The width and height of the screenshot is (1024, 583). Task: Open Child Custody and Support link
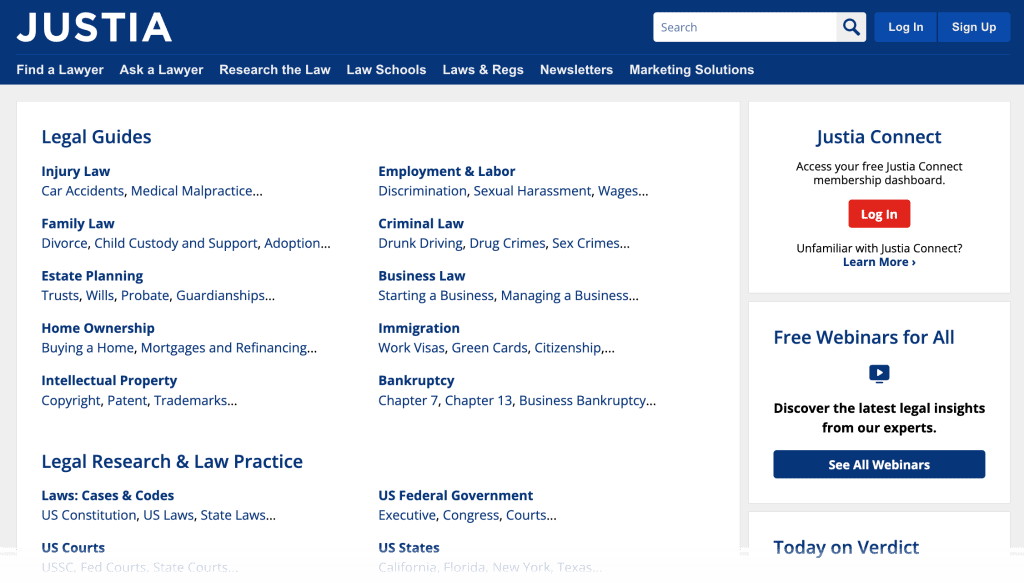point(176,243)
